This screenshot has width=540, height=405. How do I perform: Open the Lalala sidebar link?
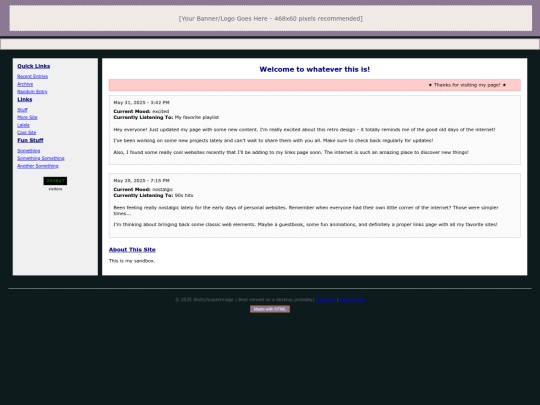tap(23, 125)
